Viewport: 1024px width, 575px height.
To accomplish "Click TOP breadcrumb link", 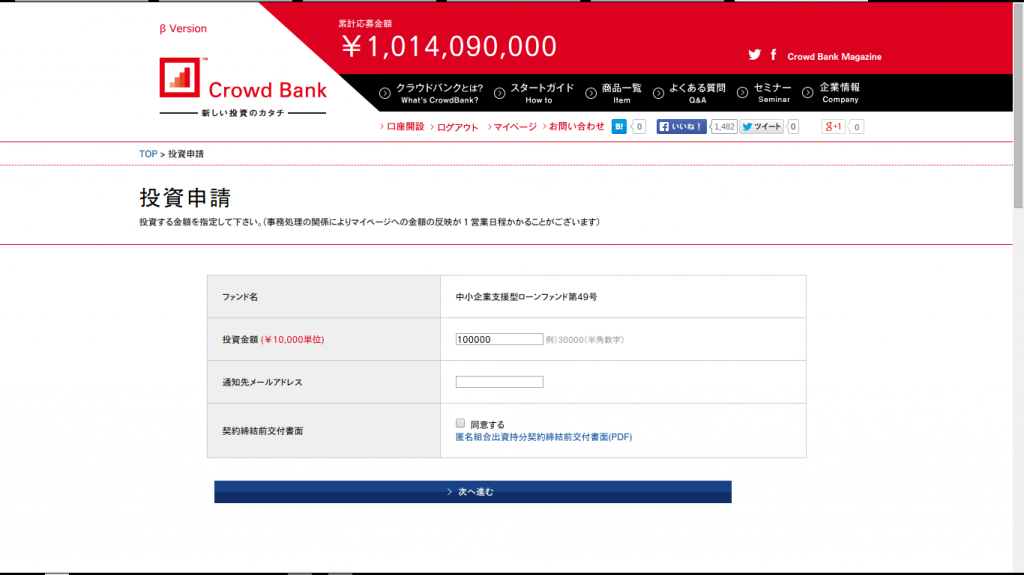I will tap(148, 154).
